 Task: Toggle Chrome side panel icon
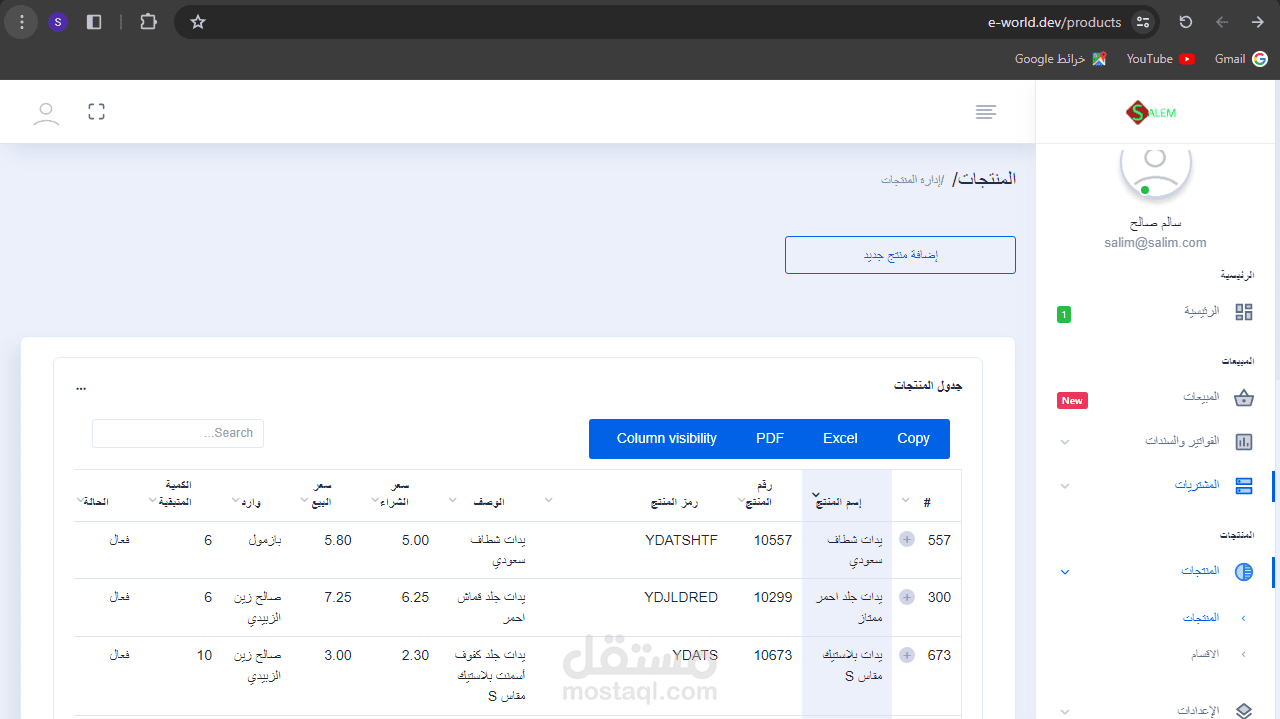pyautogui.click(x=94, y=22)
